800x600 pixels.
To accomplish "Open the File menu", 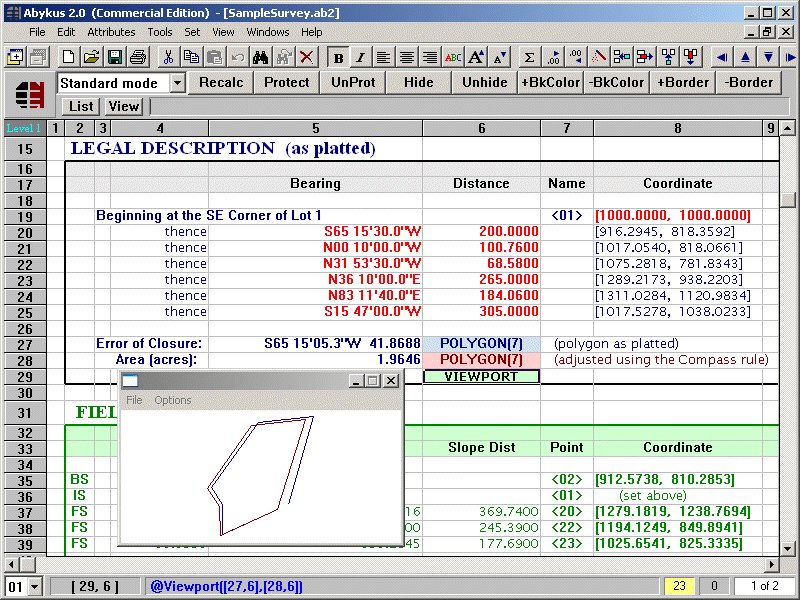I will [37, 32].
